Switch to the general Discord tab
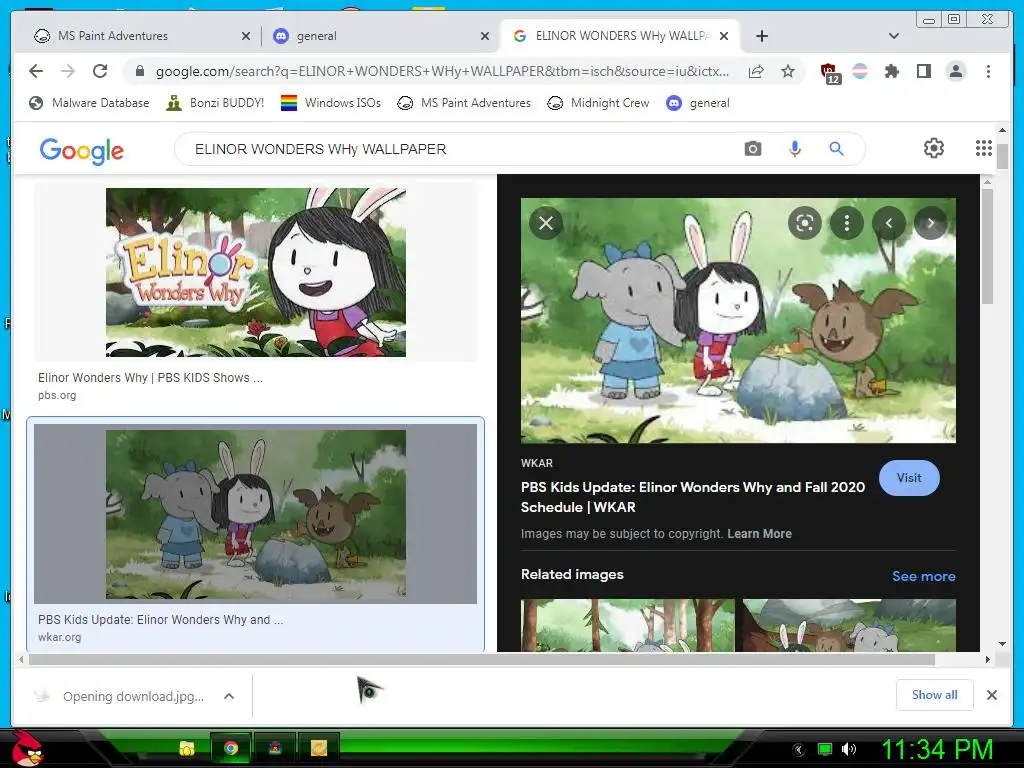This screenshot has width=1024, height=768. tap(381, 36)
